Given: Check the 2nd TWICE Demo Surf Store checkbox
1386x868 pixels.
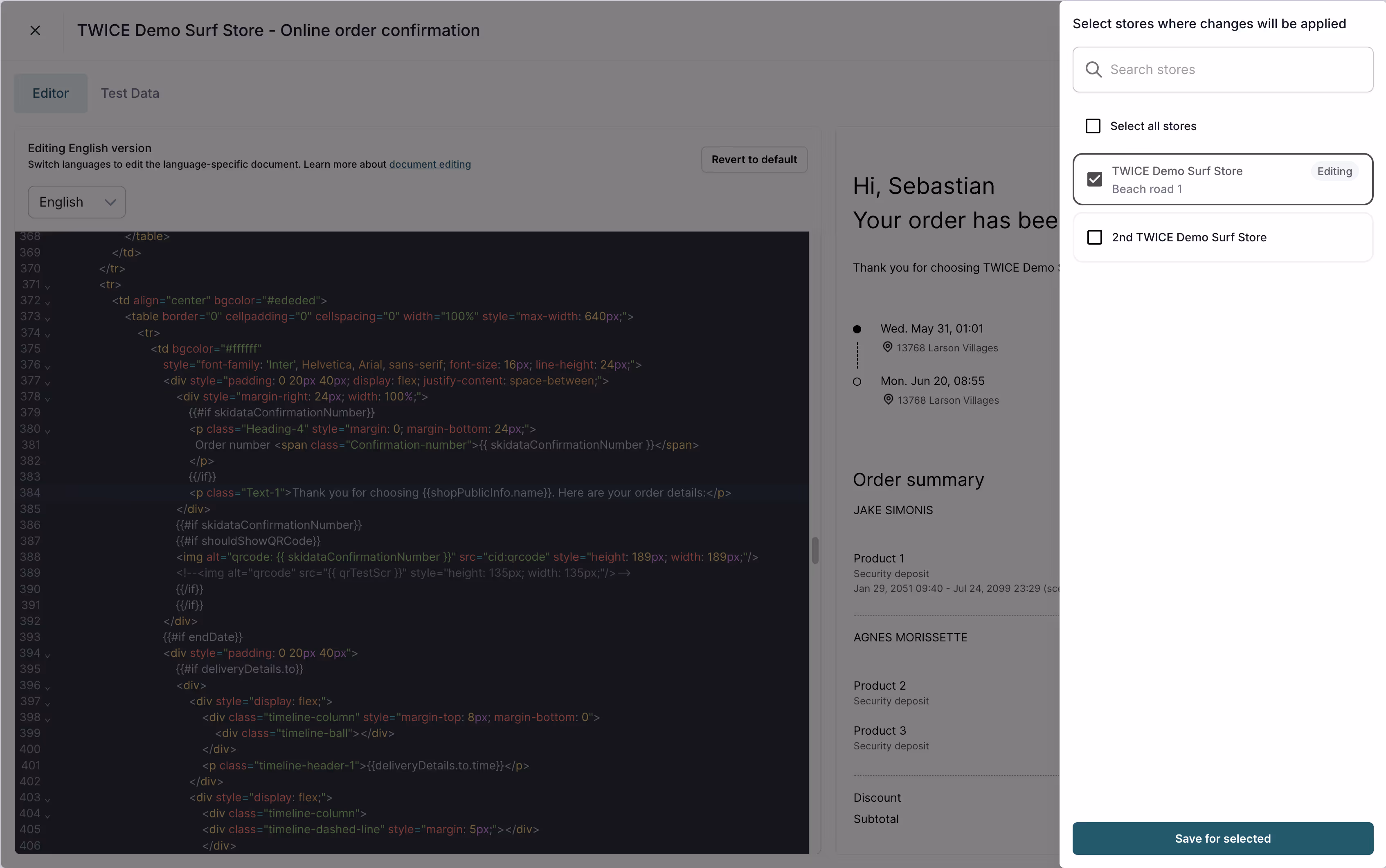Looking at the screenshot, I should (x=1094, y=237).
